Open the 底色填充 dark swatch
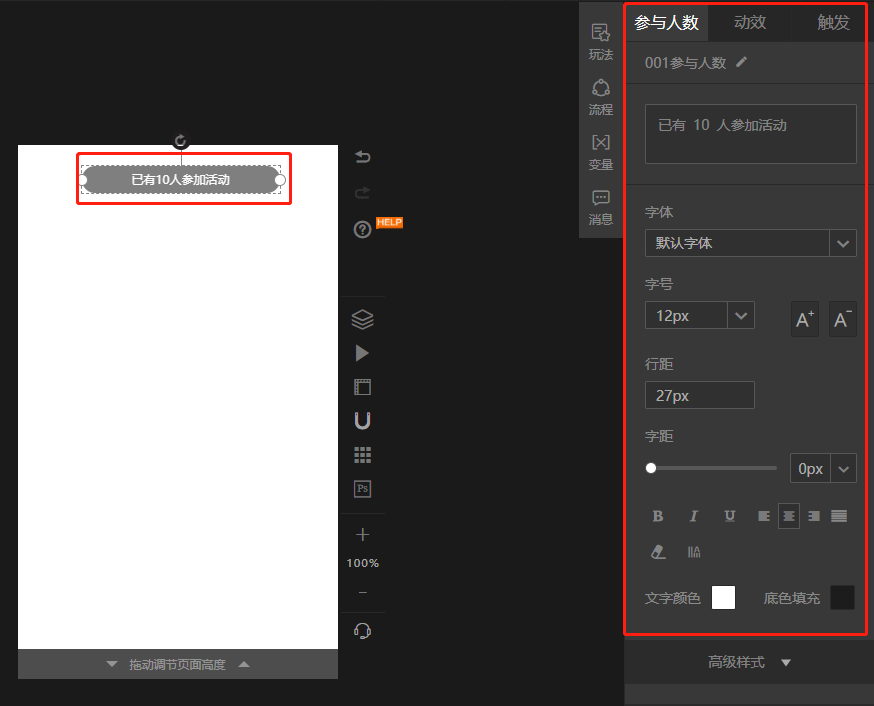The height and width of the screenshot is (706, 874). coord(842,597)
